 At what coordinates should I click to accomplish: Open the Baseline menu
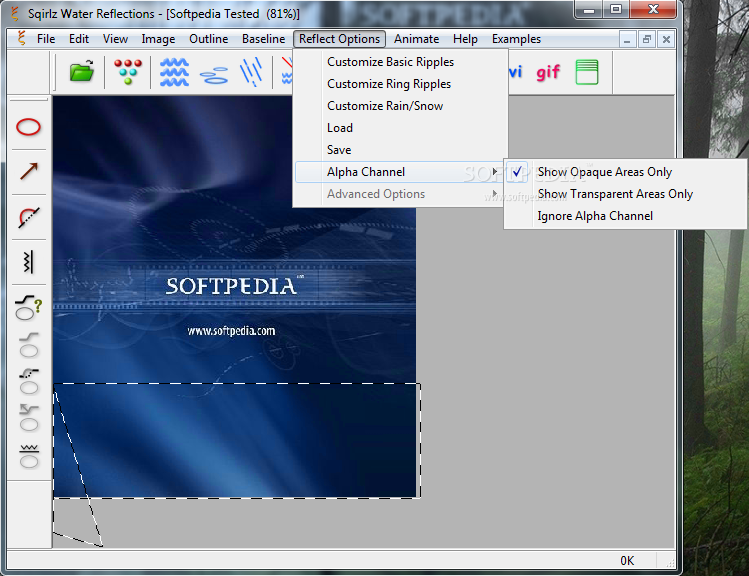pos(263,39)
